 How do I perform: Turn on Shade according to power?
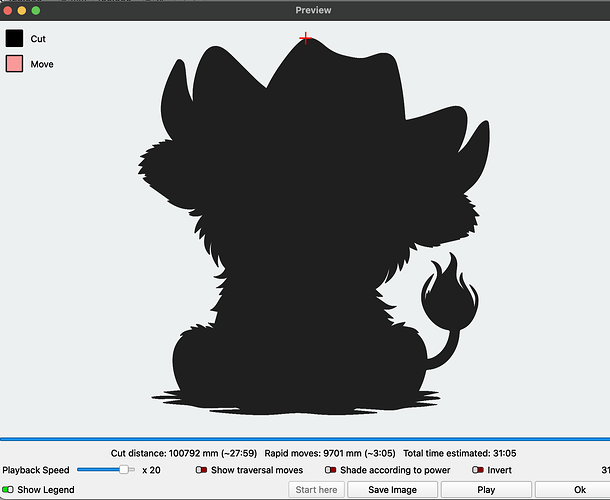point(330,470)
